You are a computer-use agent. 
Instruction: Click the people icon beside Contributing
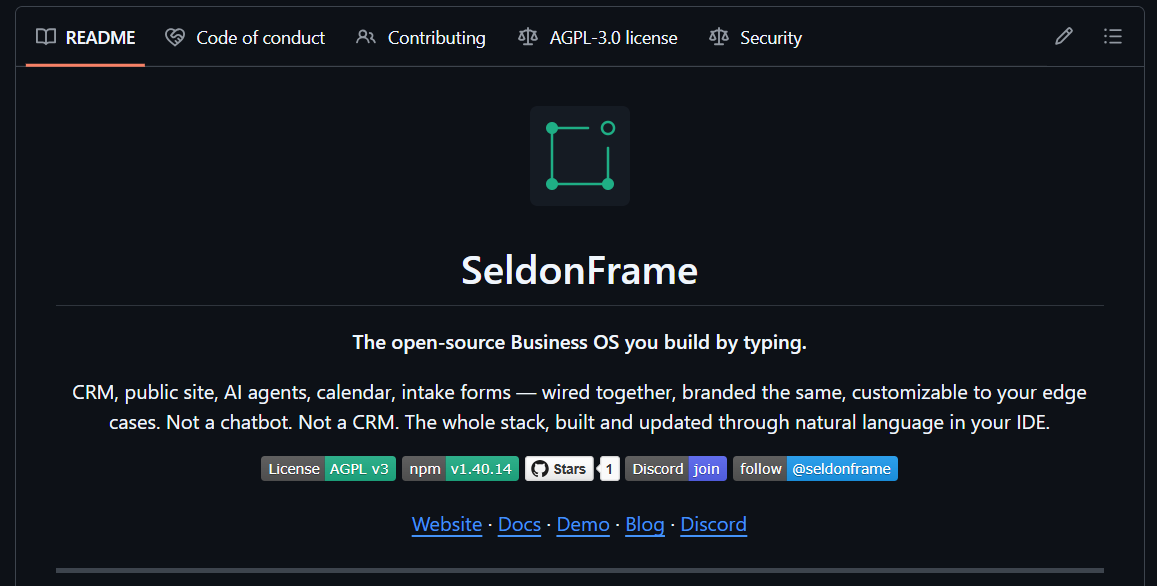pyautogui.click(x=366, y=37)
